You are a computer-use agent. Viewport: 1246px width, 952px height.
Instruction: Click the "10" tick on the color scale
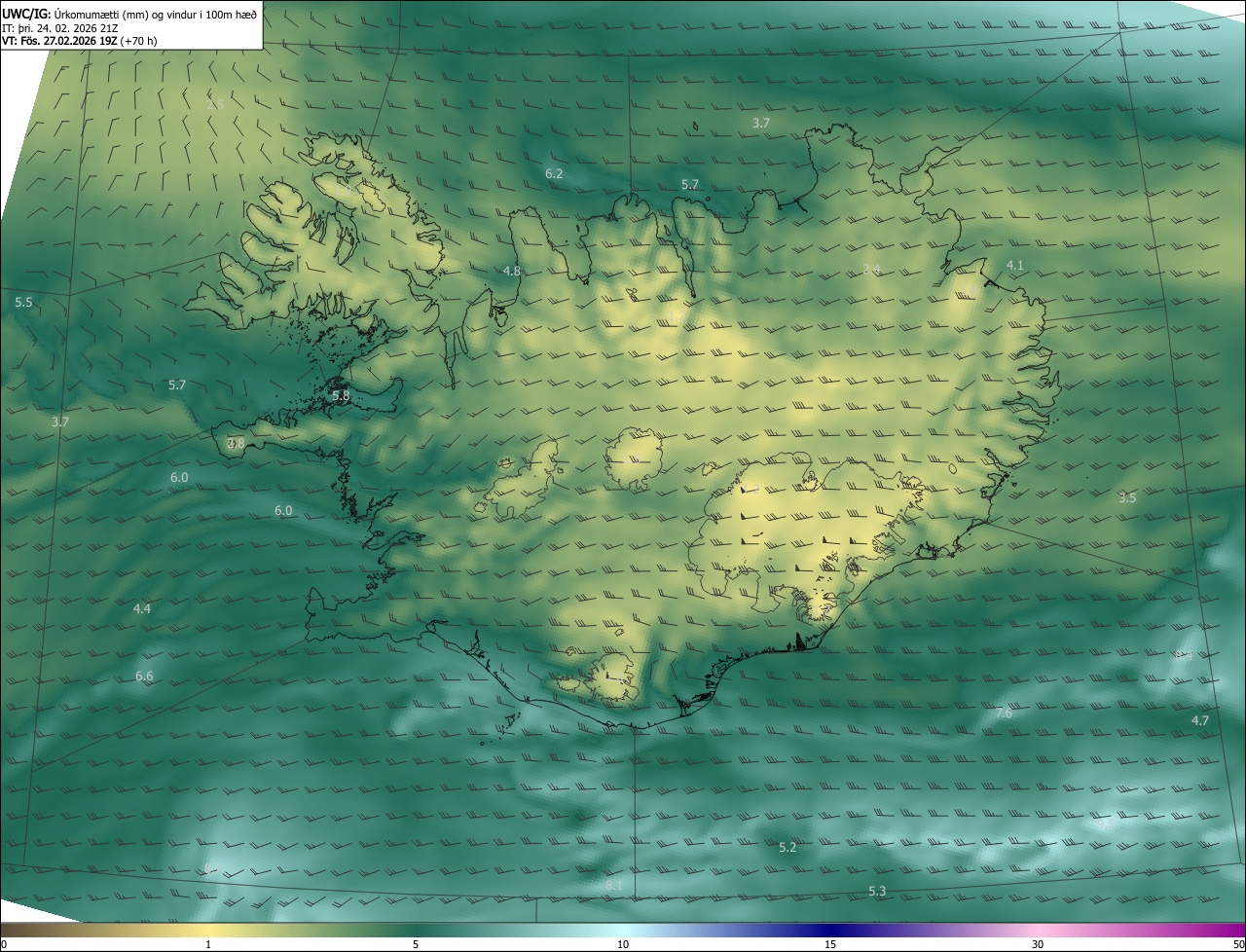point(623,944)
